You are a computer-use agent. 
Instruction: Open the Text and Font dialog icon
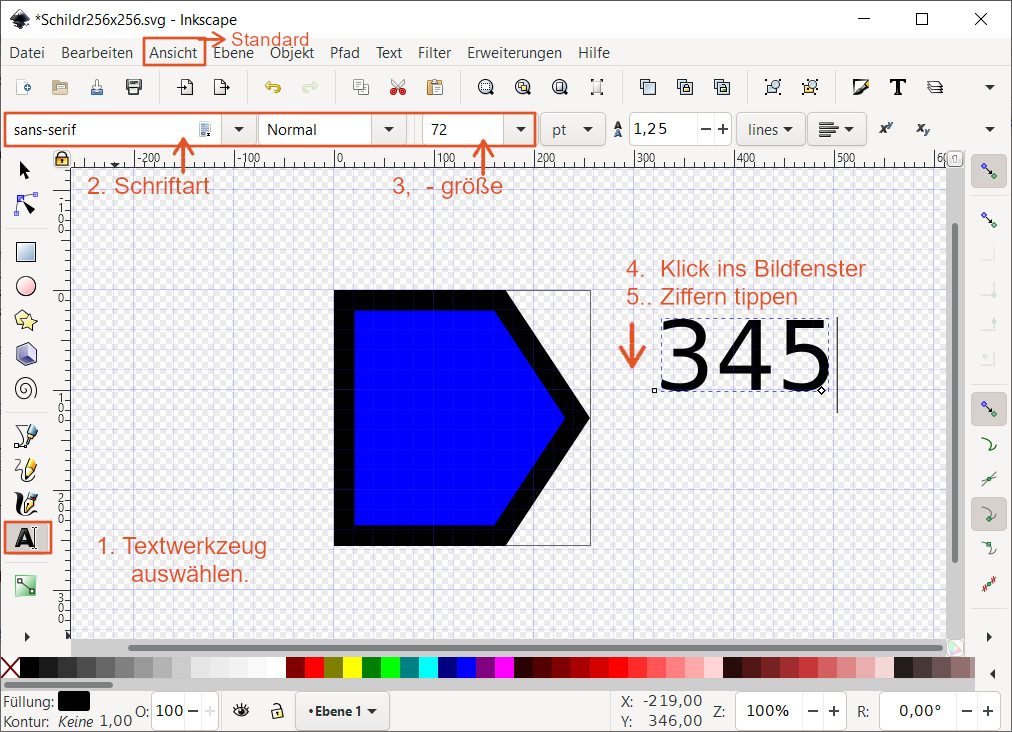coord(897,87)
